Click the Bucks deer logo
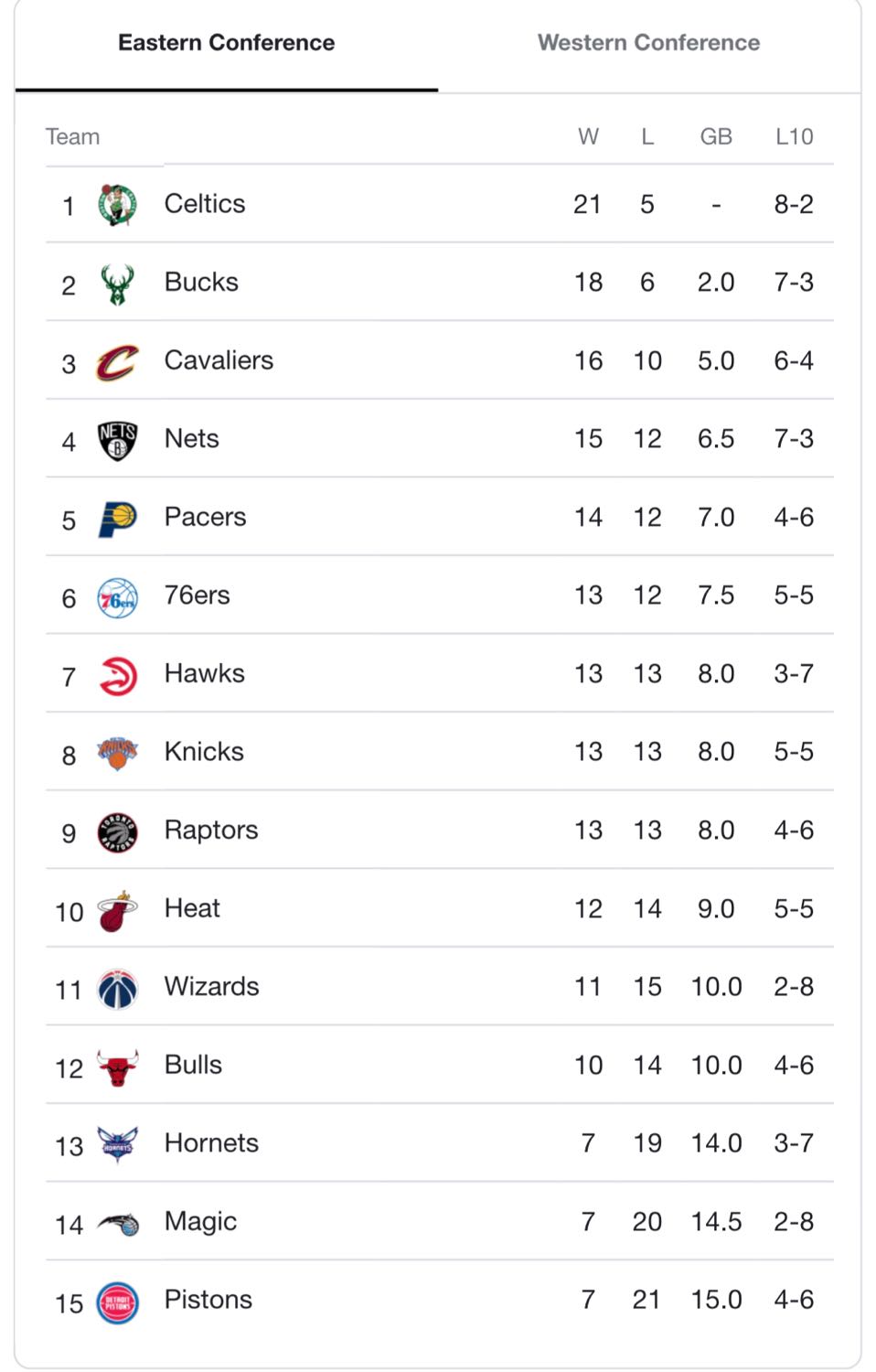 tap(117, 284)
